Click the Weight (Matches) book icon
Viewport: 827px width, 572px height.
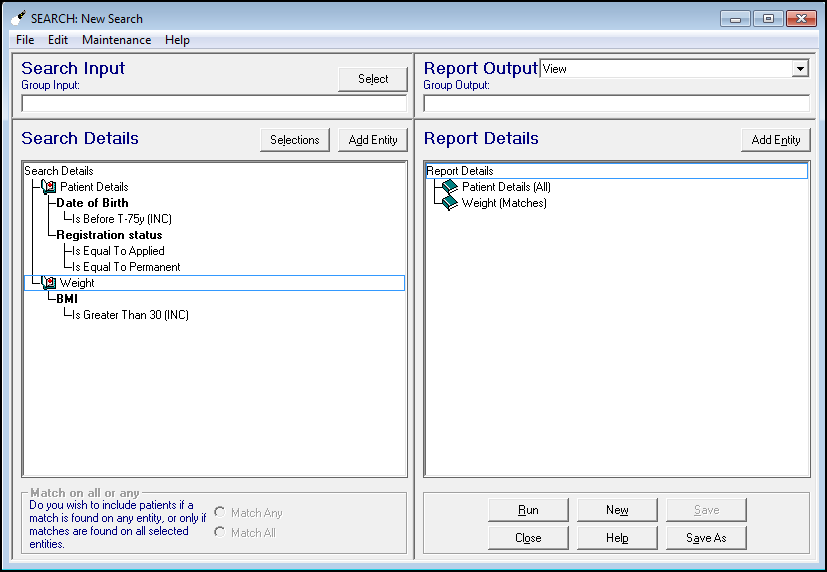point(450,203)
